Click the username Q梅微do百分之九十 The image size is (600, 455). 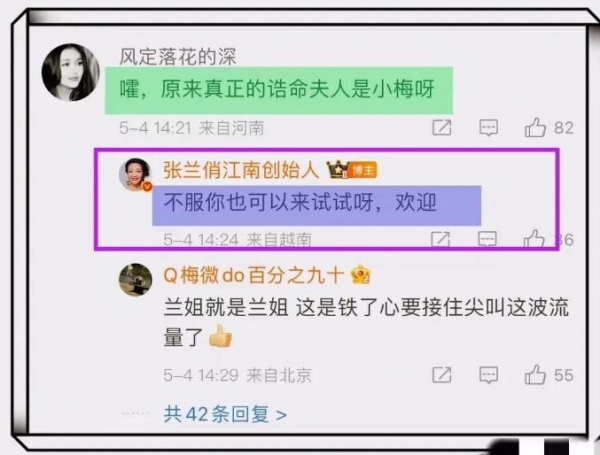[254, 275]
